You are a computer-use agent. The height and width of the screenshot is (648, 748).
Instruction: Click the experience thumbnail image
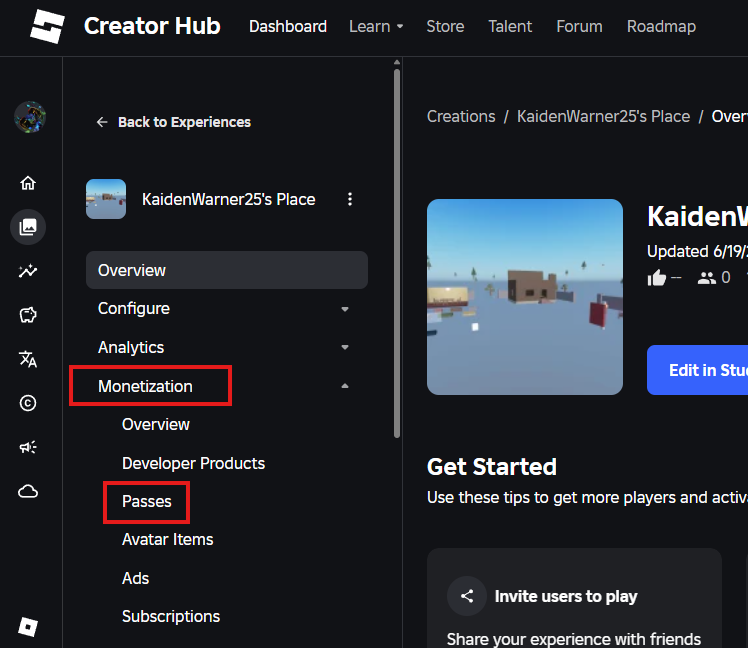(524, 297)
